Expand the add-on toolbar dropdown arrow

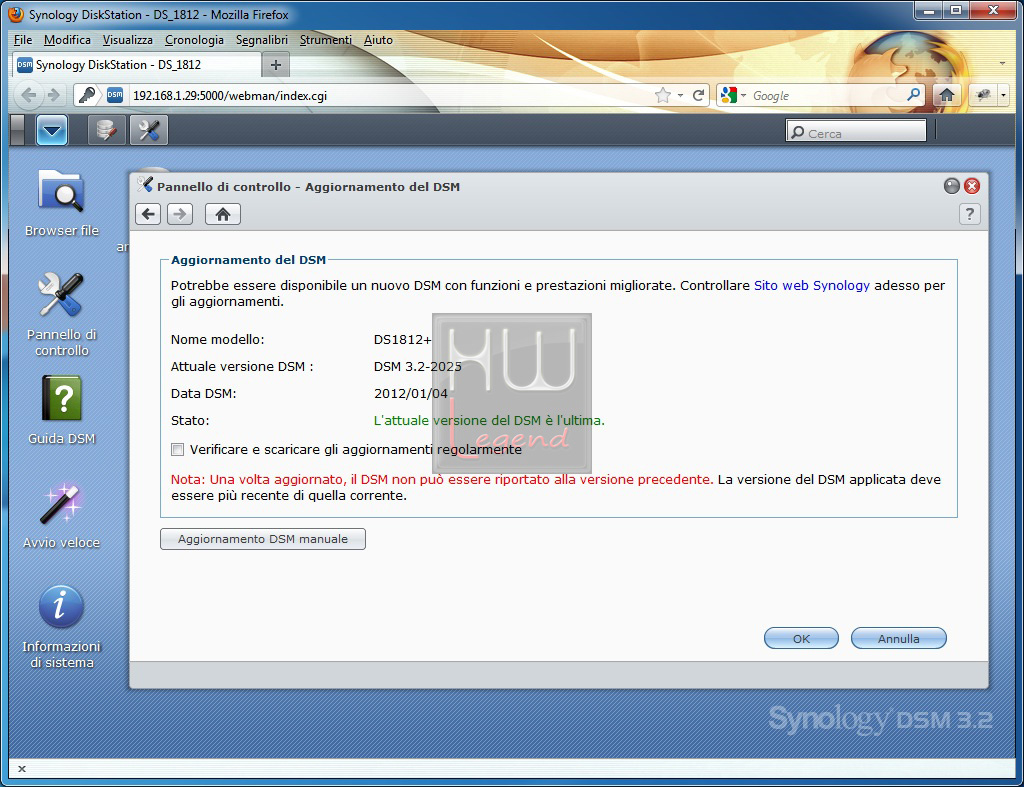pyautogui.click(x=1004, y=95)
